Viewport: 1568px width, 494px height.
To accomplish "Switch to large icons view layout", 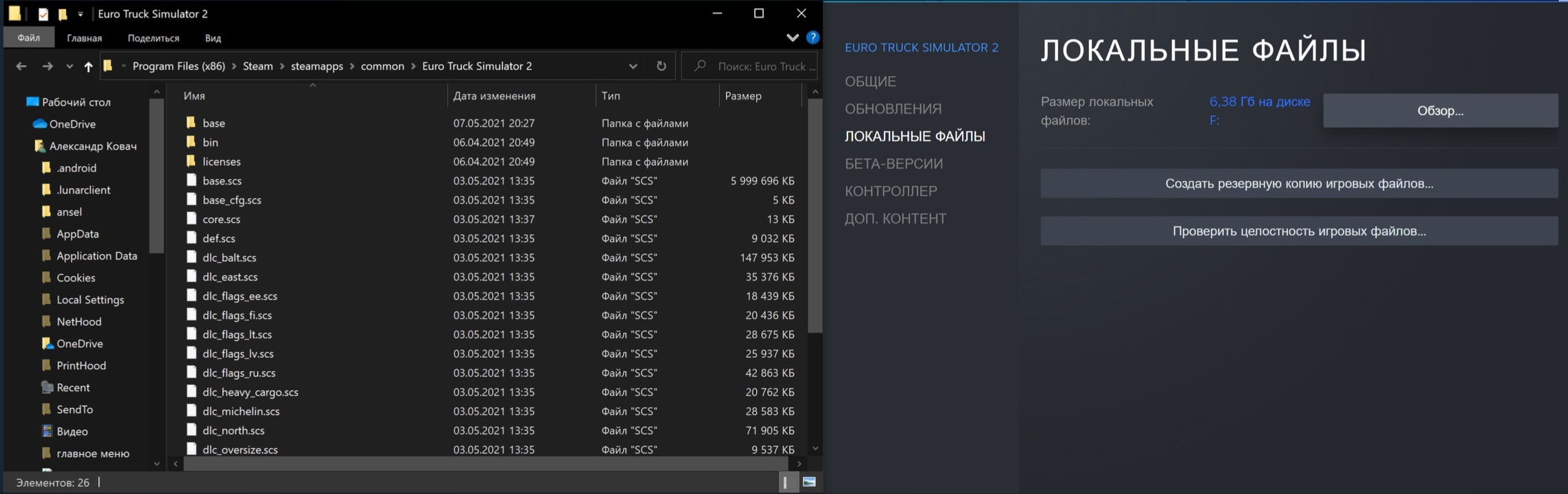I will click(x=809, y=482).
